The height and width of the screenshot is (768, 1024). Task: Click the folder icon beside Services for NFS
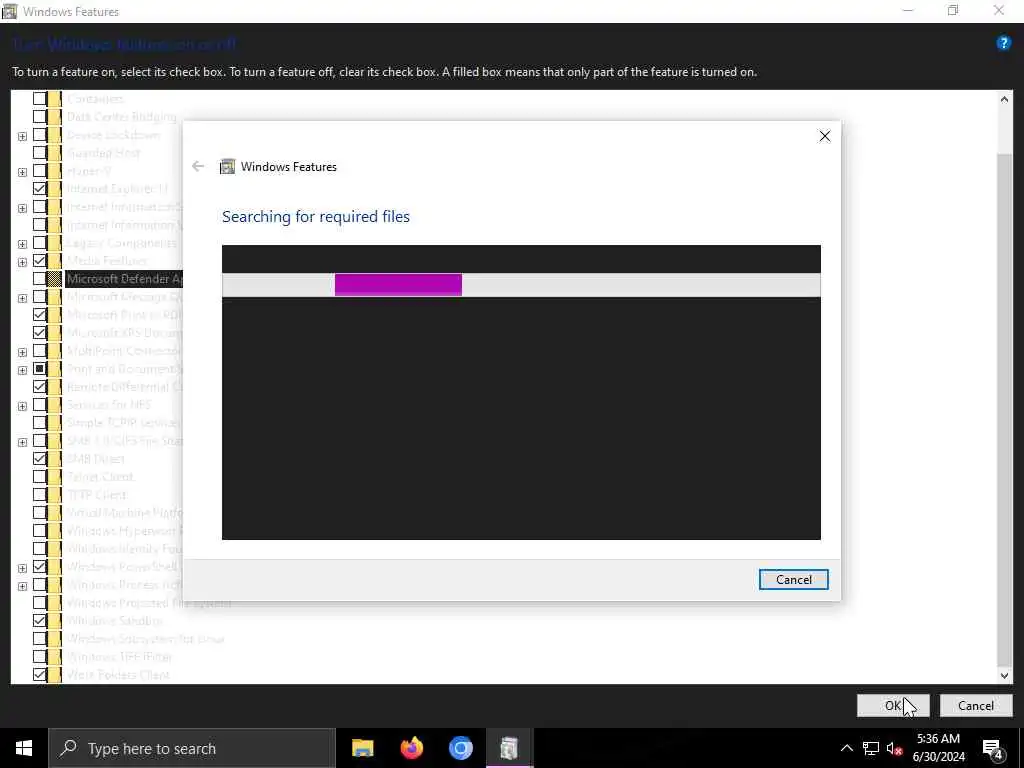[55, 405]
